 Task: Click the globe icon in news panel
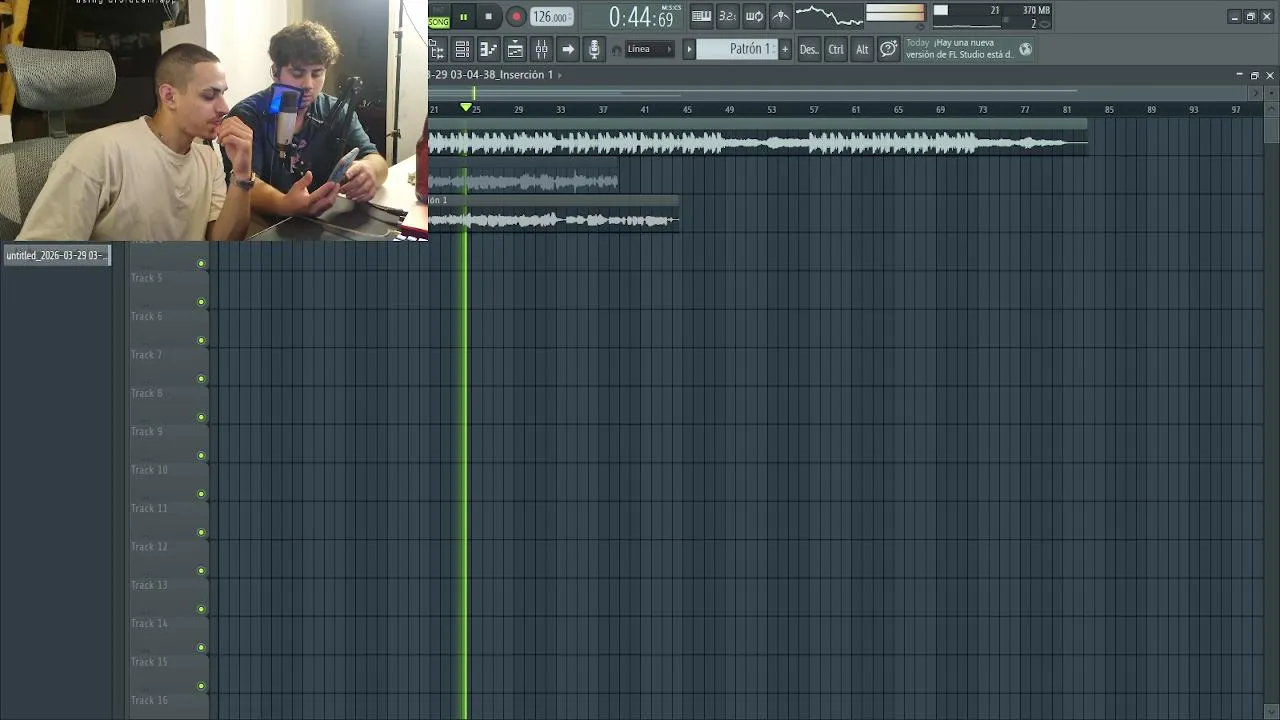click(1025, 49)
